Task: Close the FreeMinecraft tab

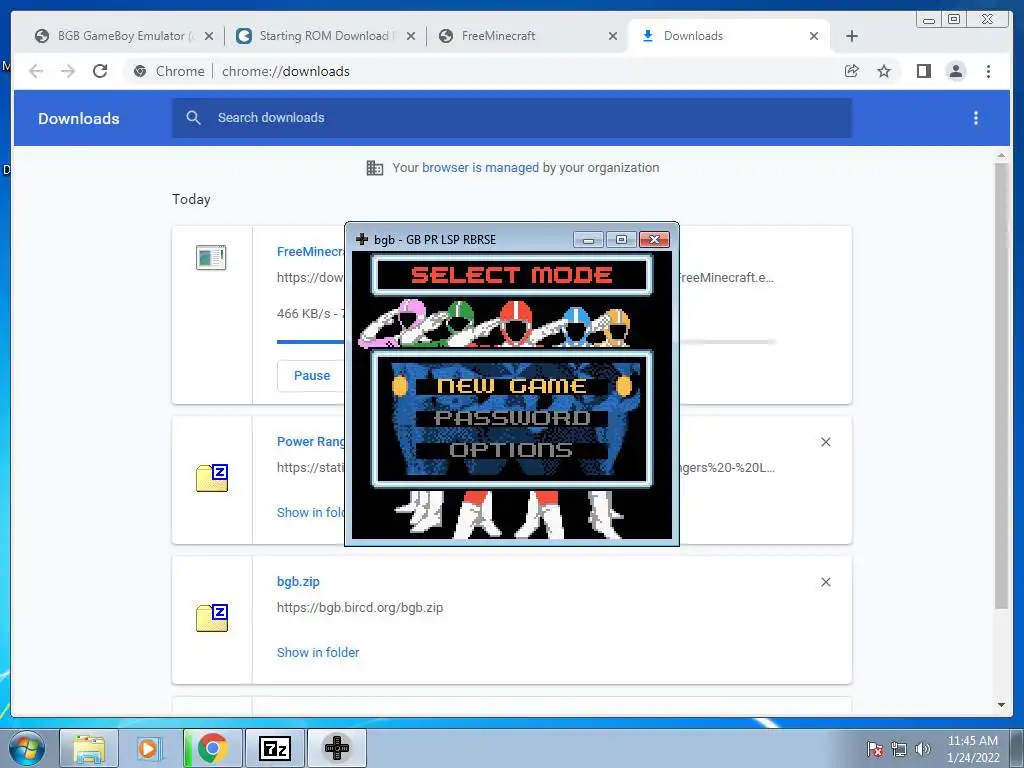Action: click(x=613, y=36)
